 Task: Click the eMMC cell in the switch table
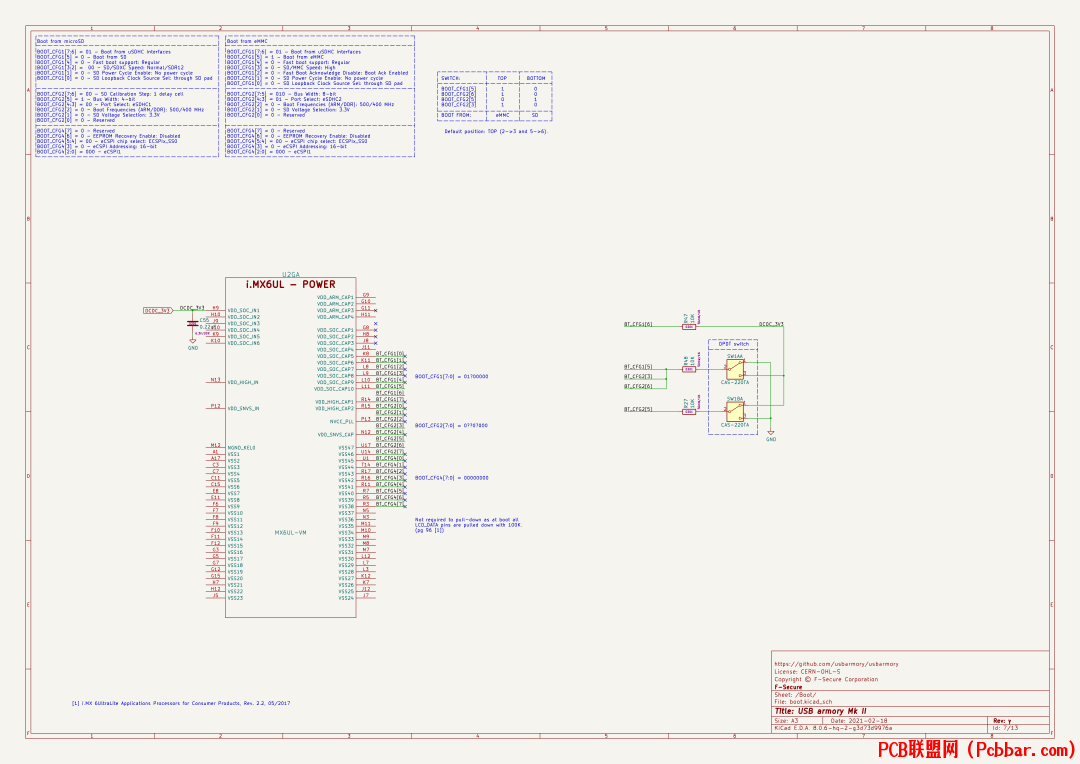pos(502,115)
